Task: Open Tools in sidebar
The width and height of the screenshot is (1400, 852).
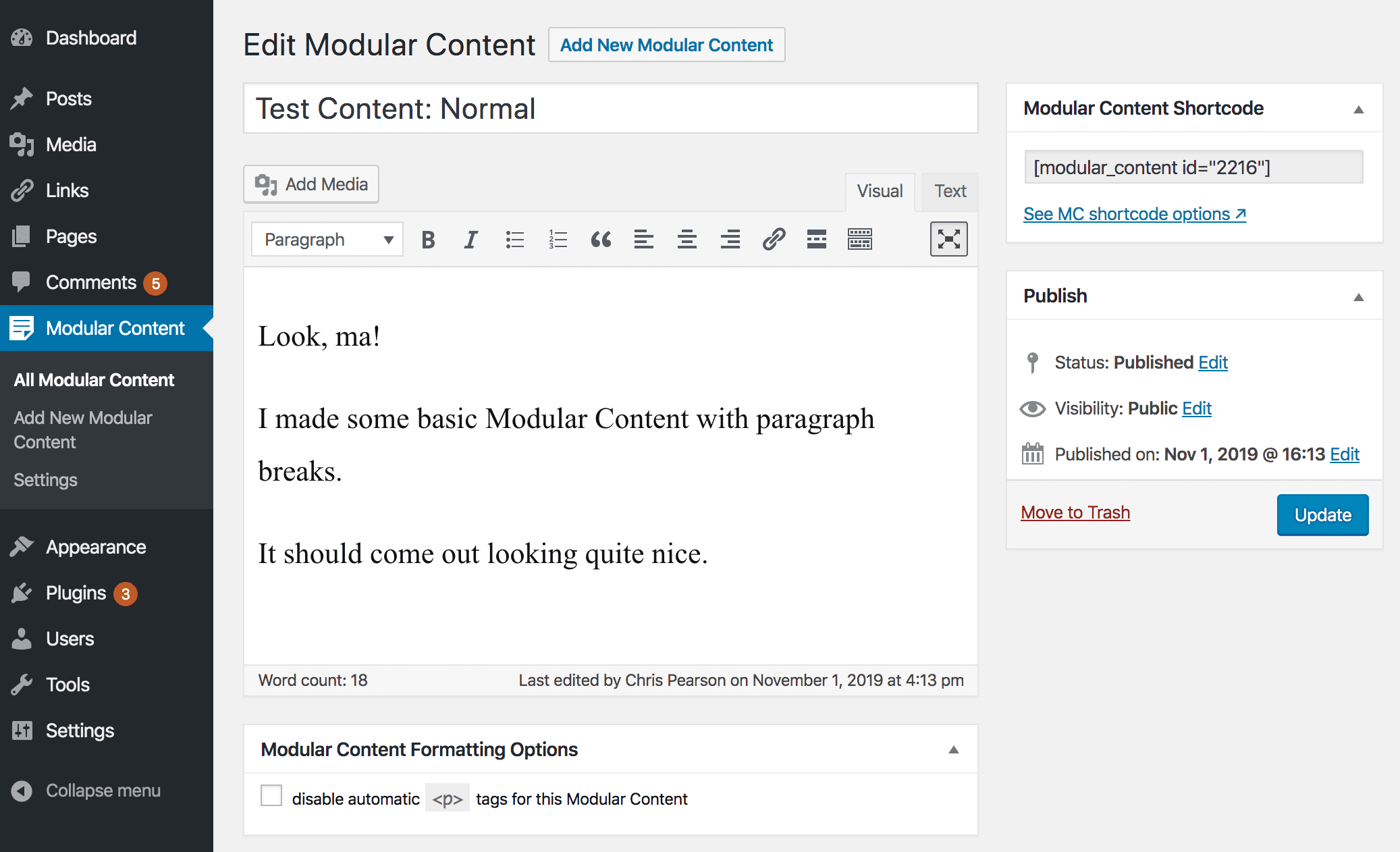Action: pos(107,685)
